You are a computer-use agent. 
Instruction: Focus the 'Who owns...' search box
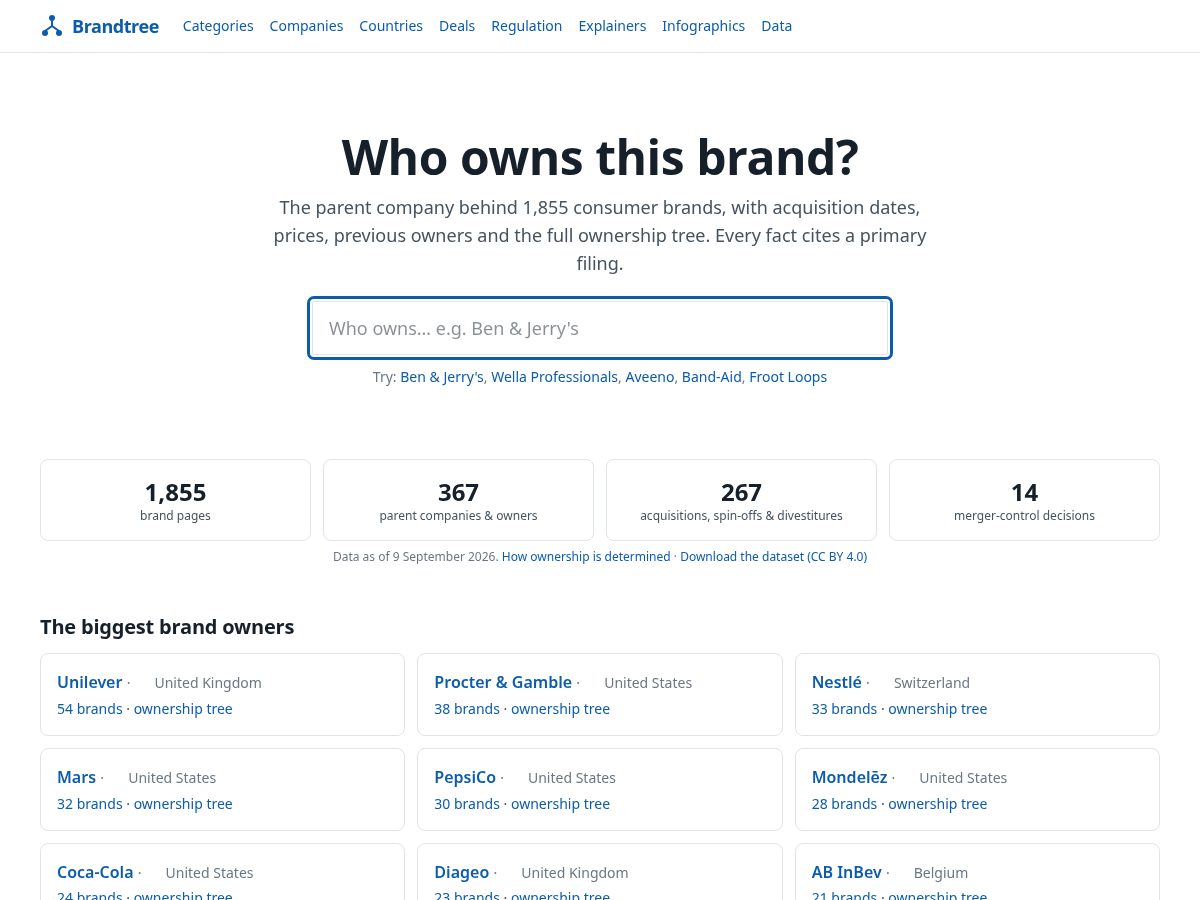click(600, 328)
